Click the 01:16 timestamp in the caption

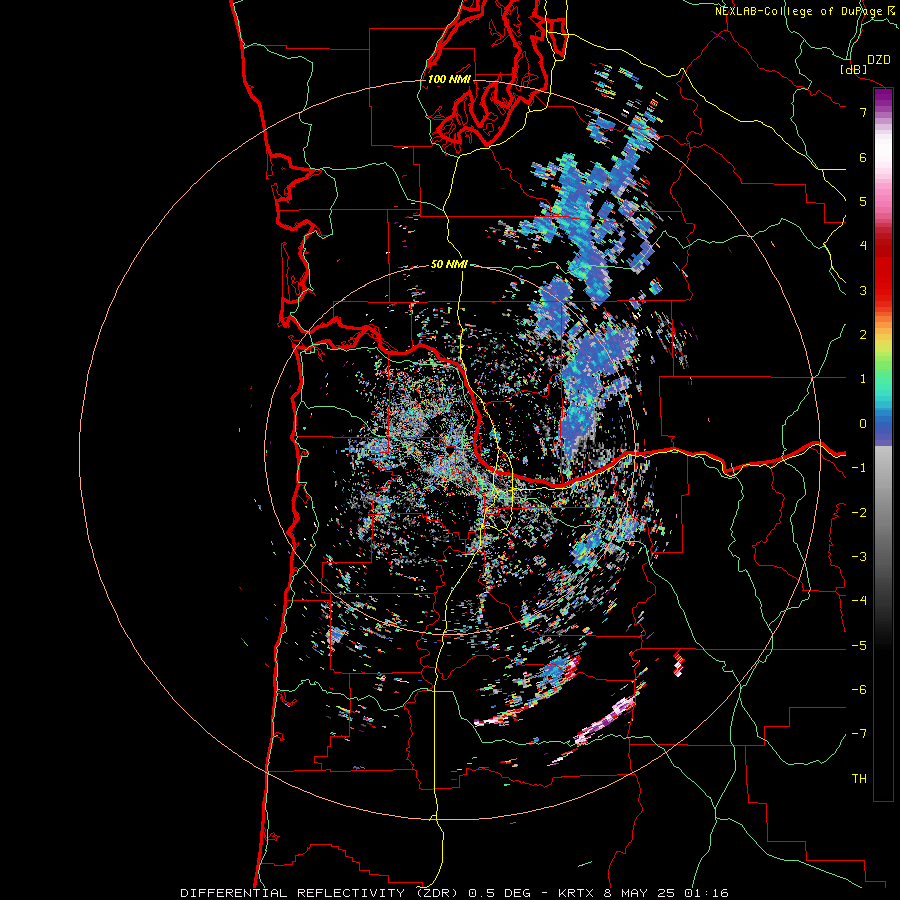(705, 893)
